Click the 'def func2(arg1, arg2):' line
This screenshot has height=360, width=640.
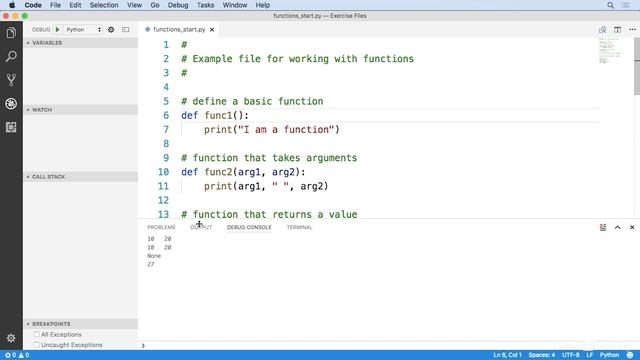[x=243, y=172]
